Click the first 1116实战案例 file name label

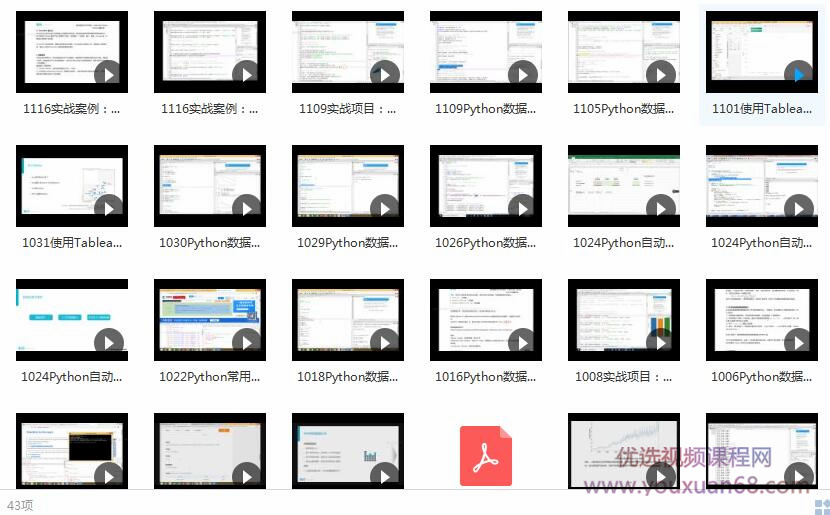coord(72,109)
